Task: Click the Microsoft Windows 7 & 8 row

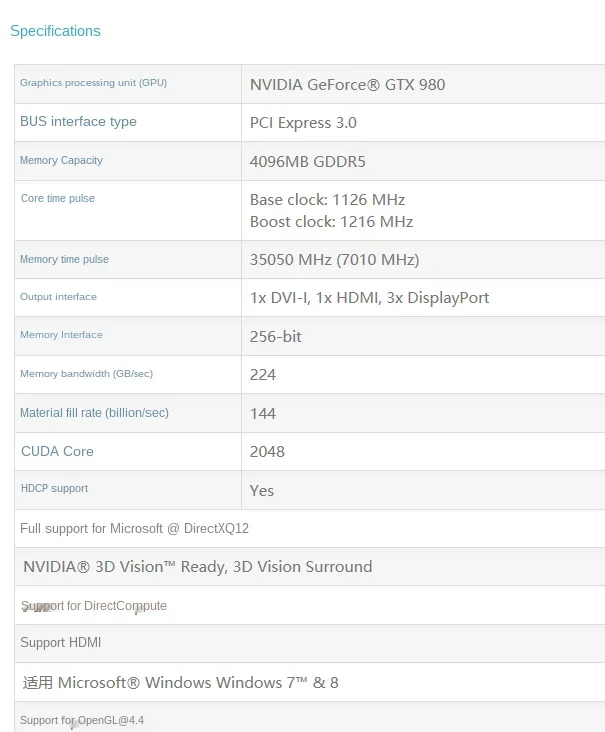Action: point(310,683)
